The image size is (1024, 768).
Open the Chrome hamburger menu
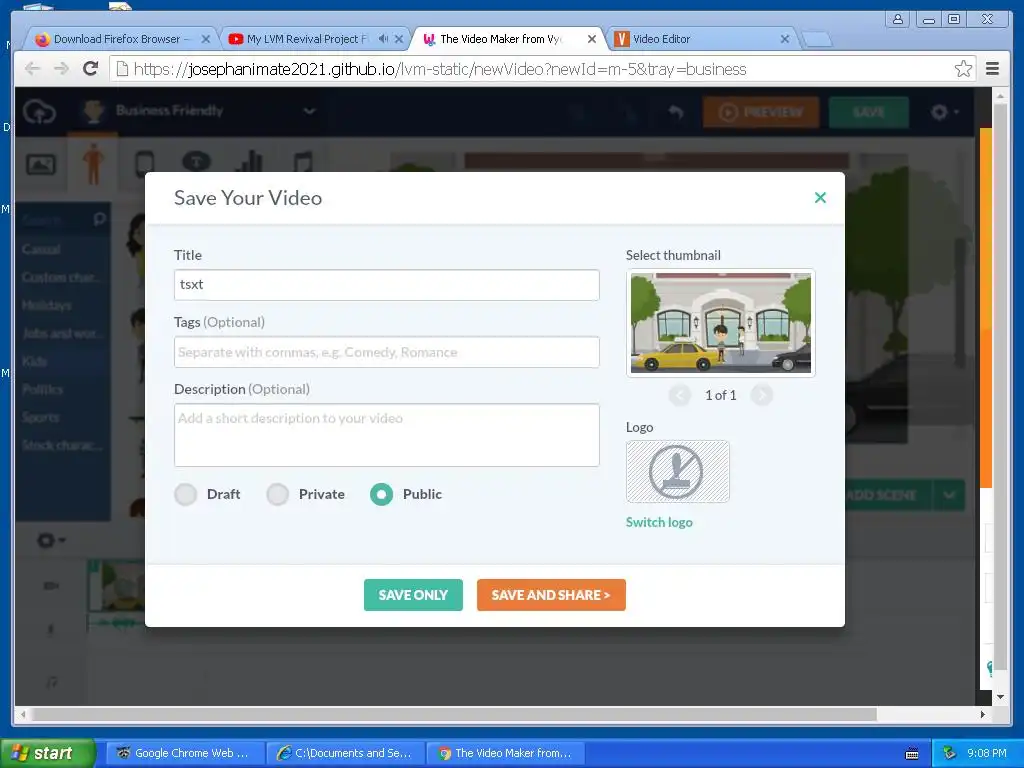993,69
